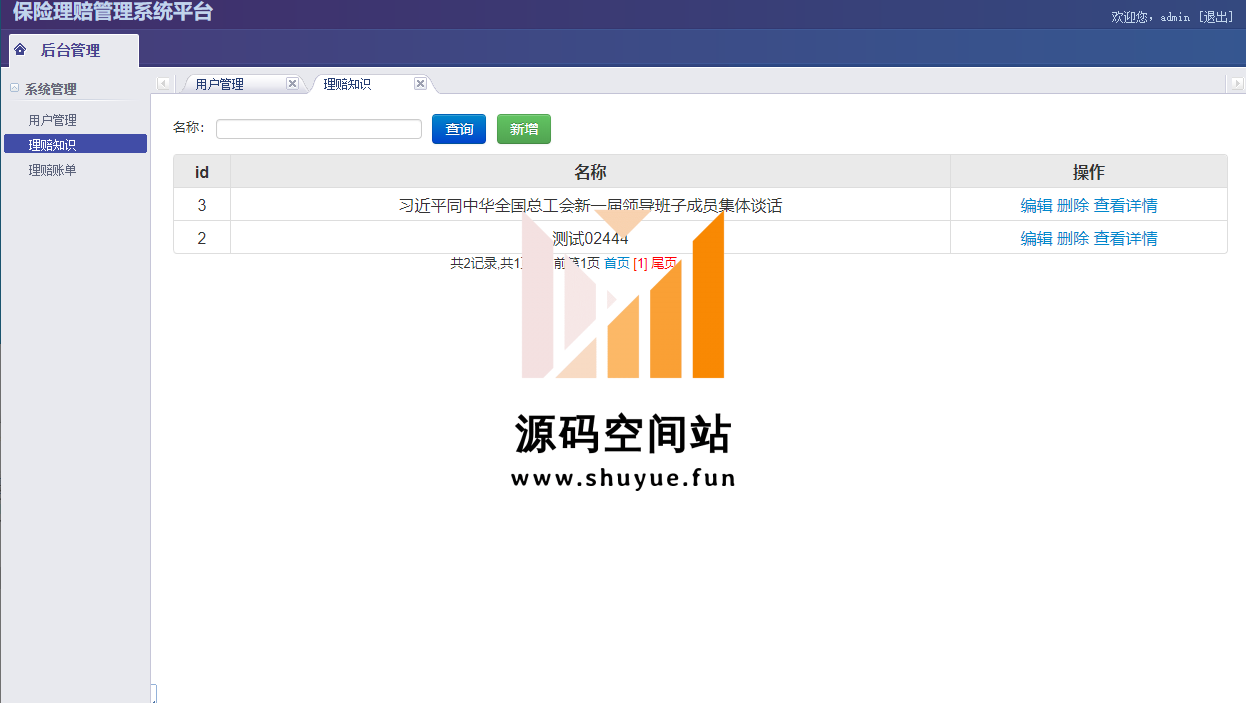1246x703 pixels.
Task: Delete the record with id 3
Action: pyautogui.click(x=1073, y=205)
